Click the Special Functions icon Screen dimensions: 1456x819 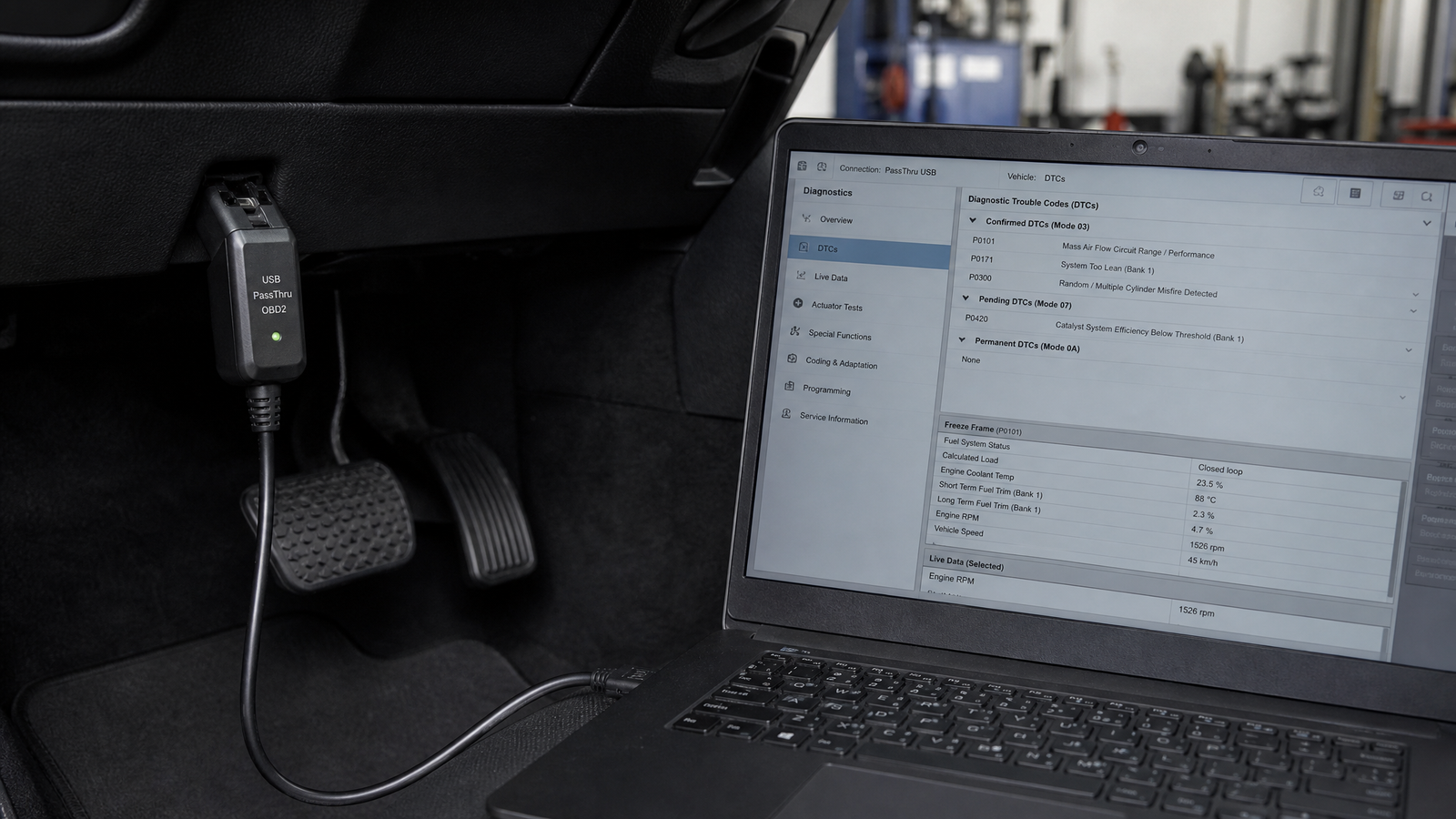pyautogui.click(x=795, y=331)
